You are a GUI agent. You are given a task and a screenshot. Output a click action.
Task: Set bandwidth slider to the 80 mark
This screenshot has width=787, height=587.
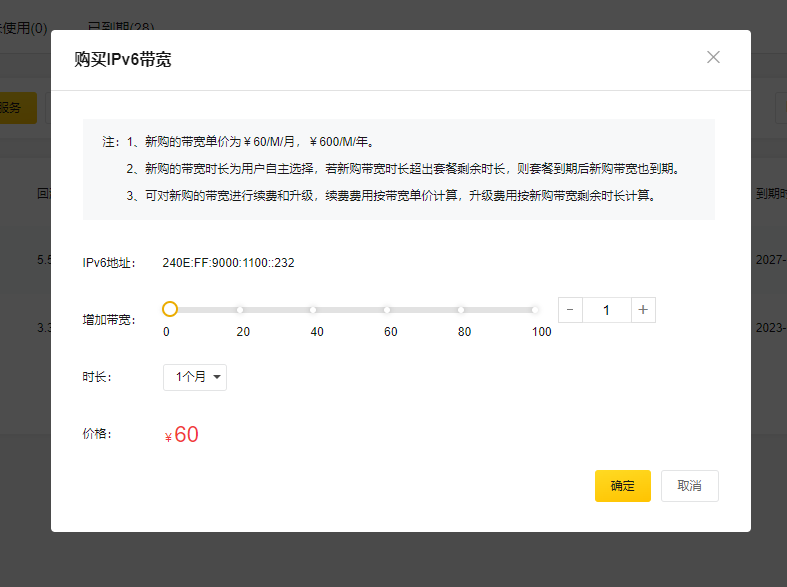coord(461,310)
